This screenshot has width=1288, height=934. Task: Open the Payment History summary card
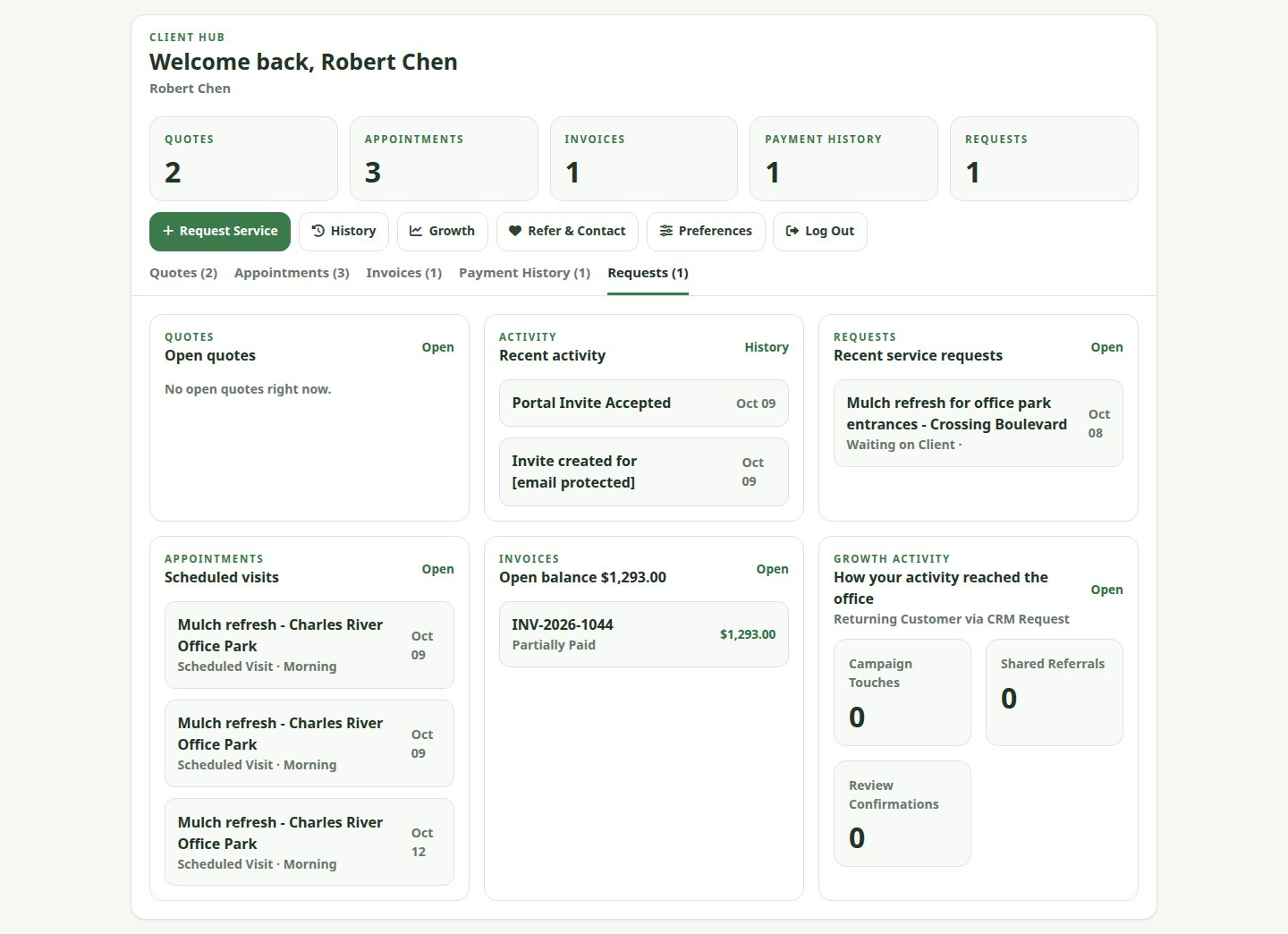click(x=843, y=158)
